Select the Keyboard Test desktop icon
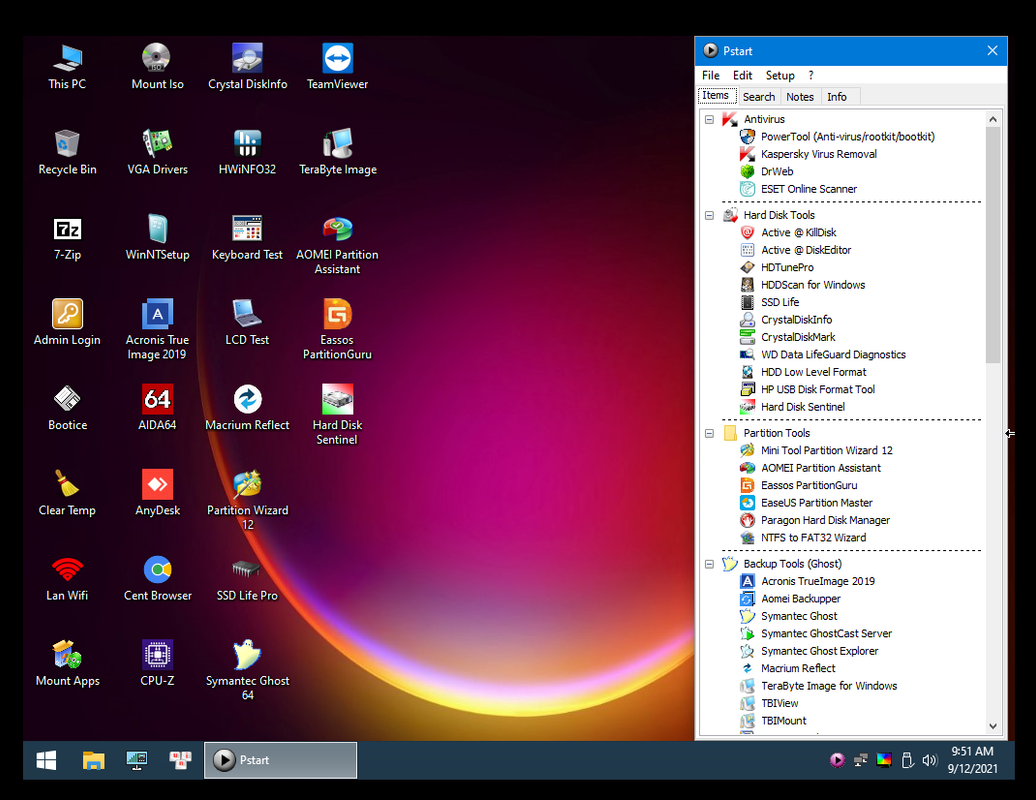1036x800 pixels. click(247, 237)
